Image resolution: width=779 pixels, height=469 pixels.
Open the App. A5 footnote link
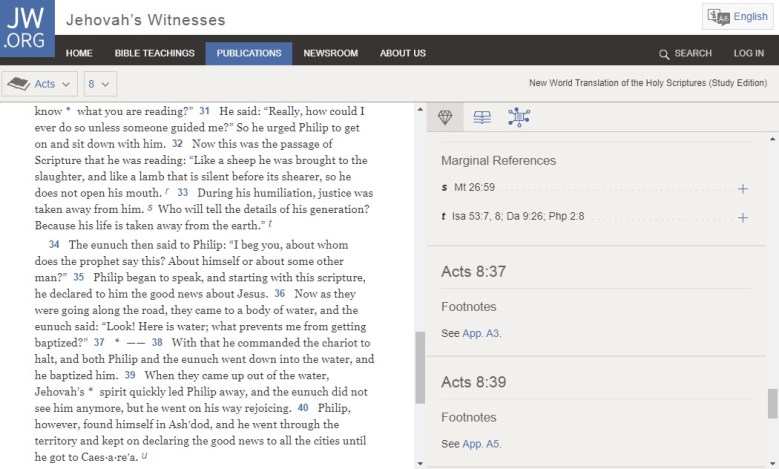[x=482, y=443]
